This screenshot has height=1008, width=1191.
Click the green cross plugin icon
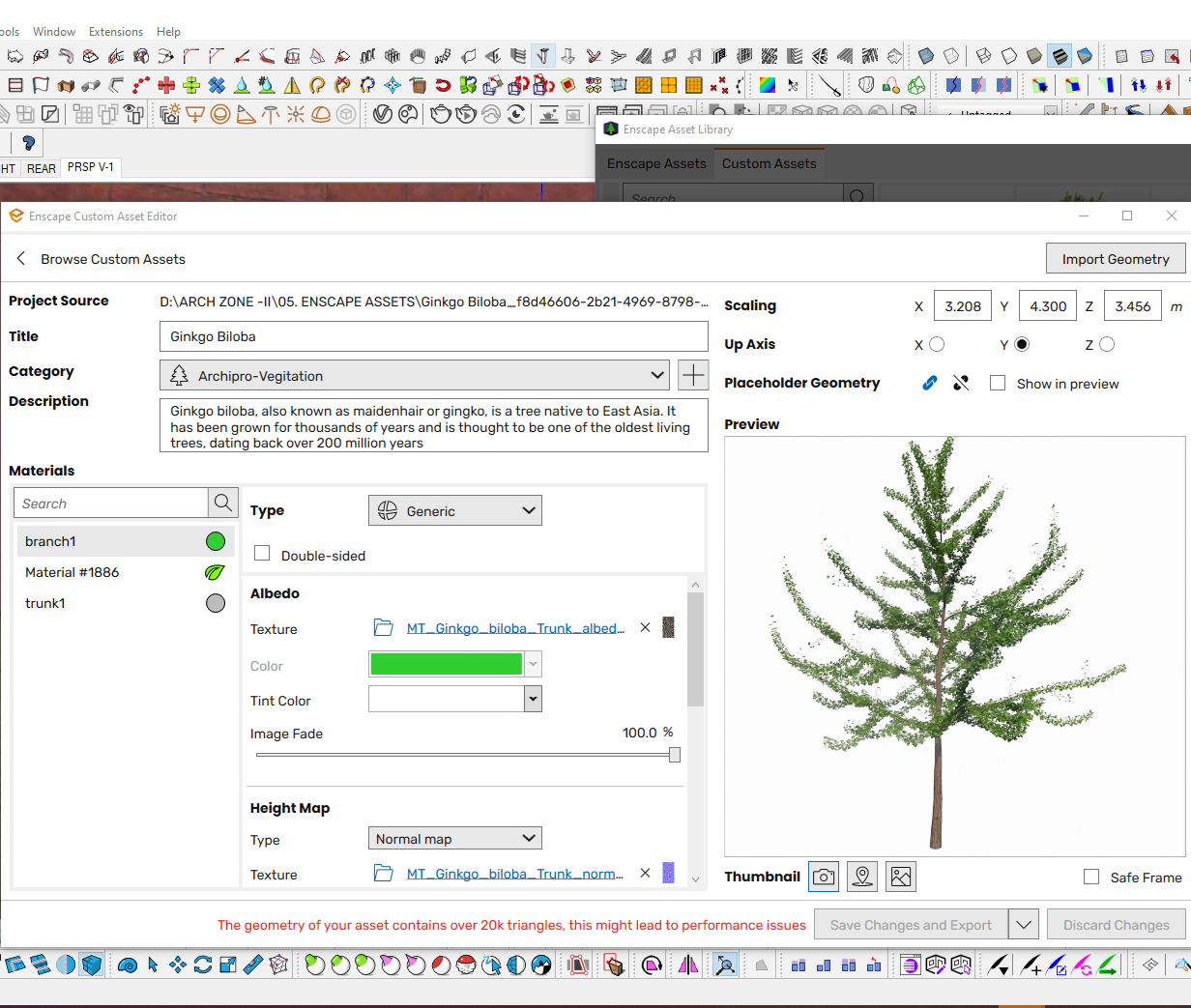(190, 85)
